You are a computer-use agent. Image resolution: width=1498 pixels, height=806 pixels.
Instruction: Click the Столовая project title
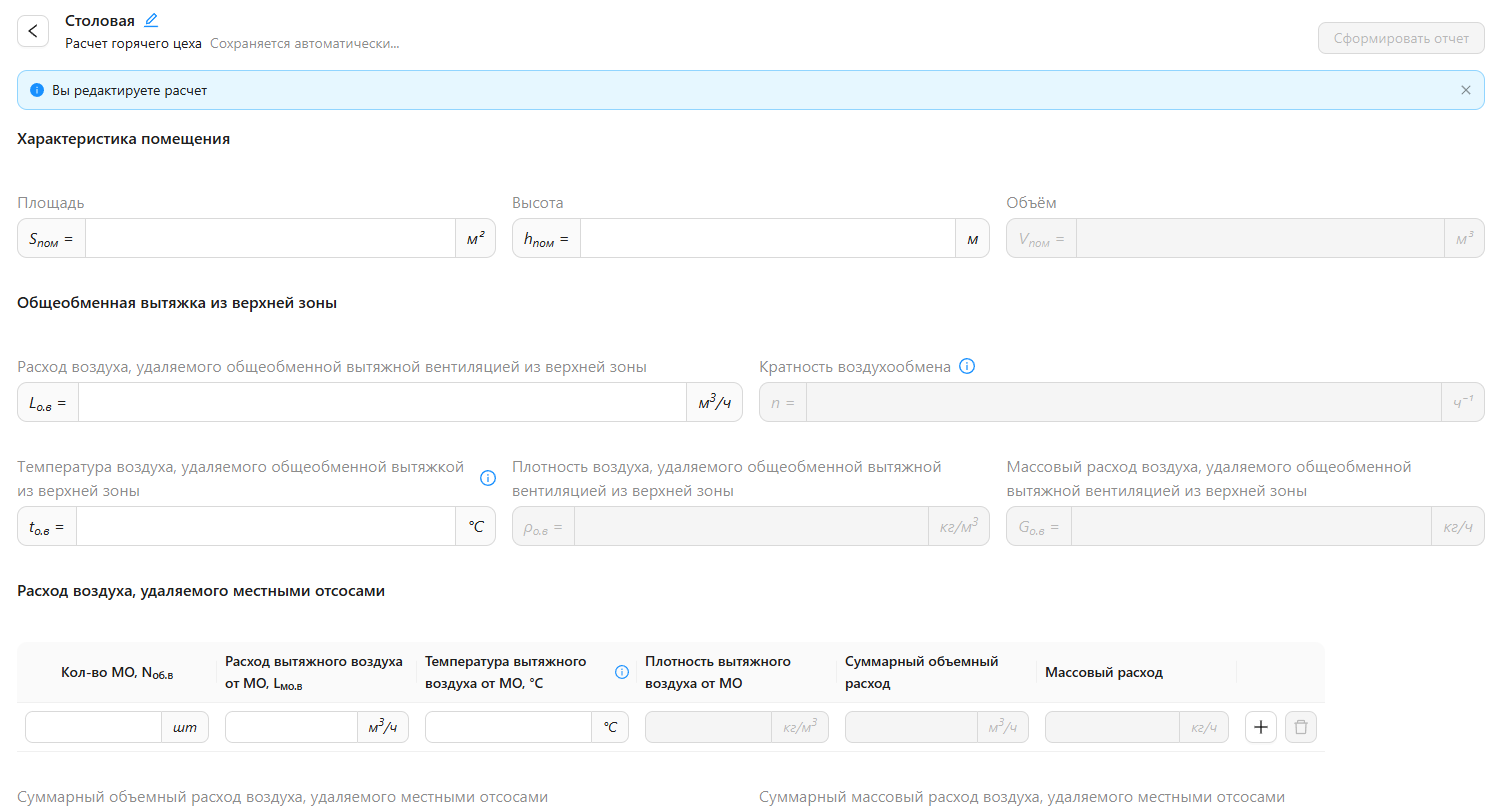pyautogui.click(x=100, y=20)
